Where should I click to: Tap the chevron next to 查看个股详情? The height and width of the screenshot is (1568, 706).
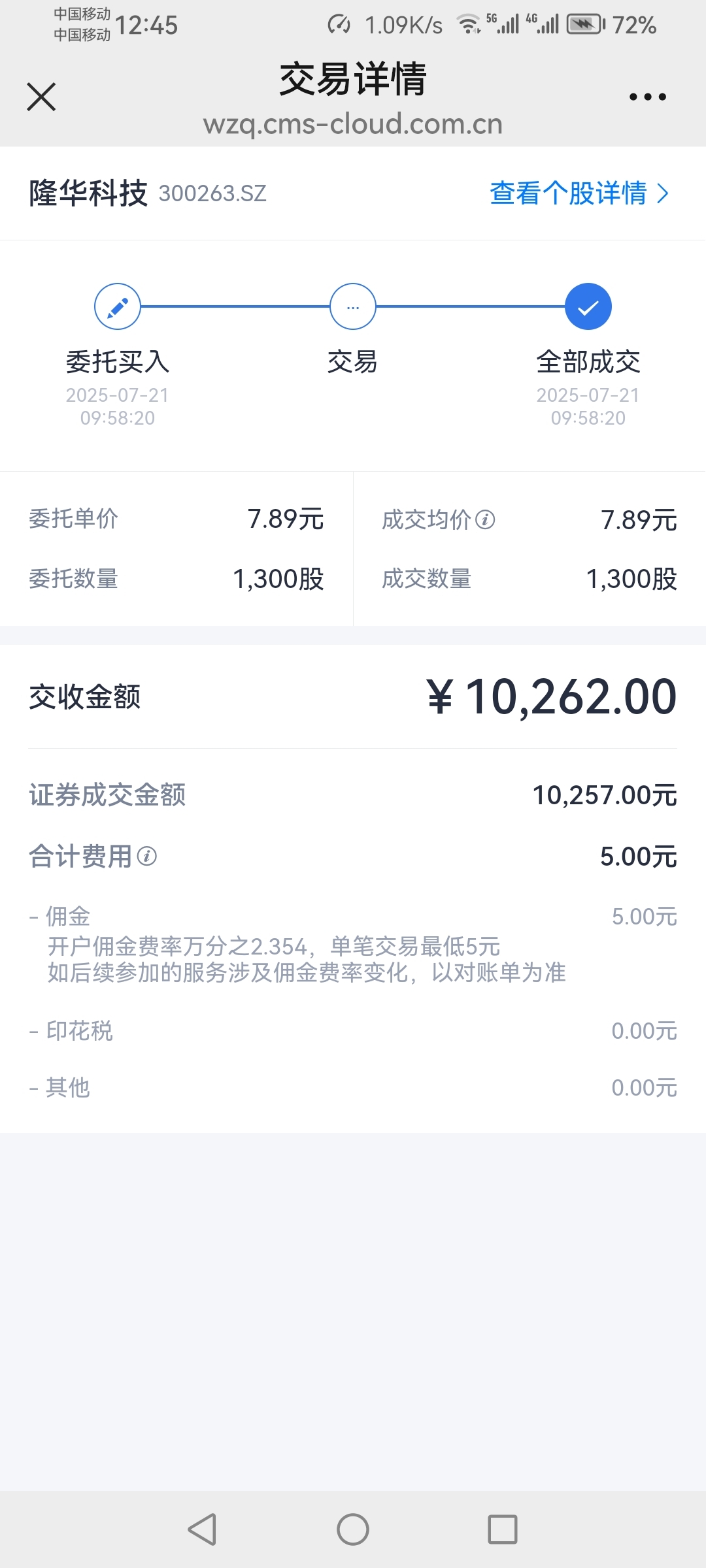(x=663, y=193)
